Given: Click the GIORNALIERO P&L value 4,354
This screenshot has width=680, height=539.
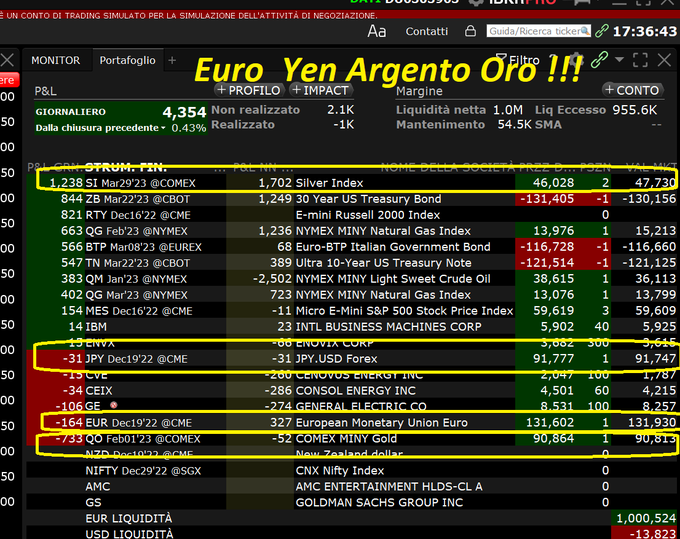Looking at the screenshot, I should coord(184,112).
